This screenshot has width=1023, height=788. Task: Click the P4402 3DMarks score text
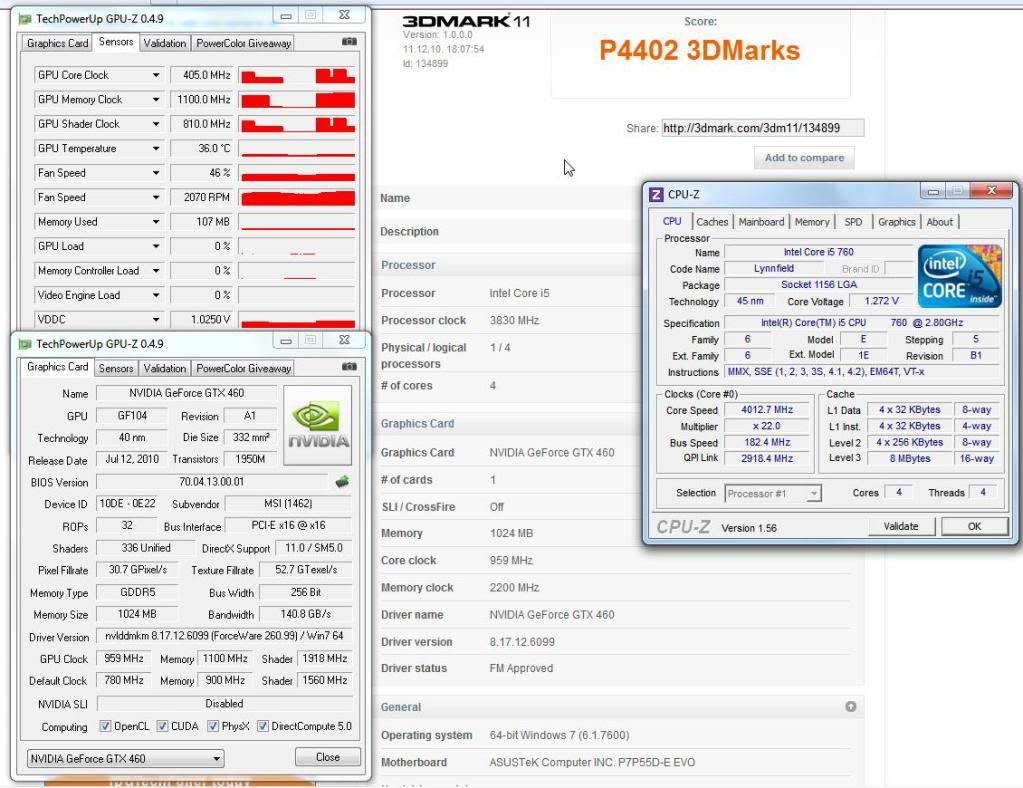[699, 50]
